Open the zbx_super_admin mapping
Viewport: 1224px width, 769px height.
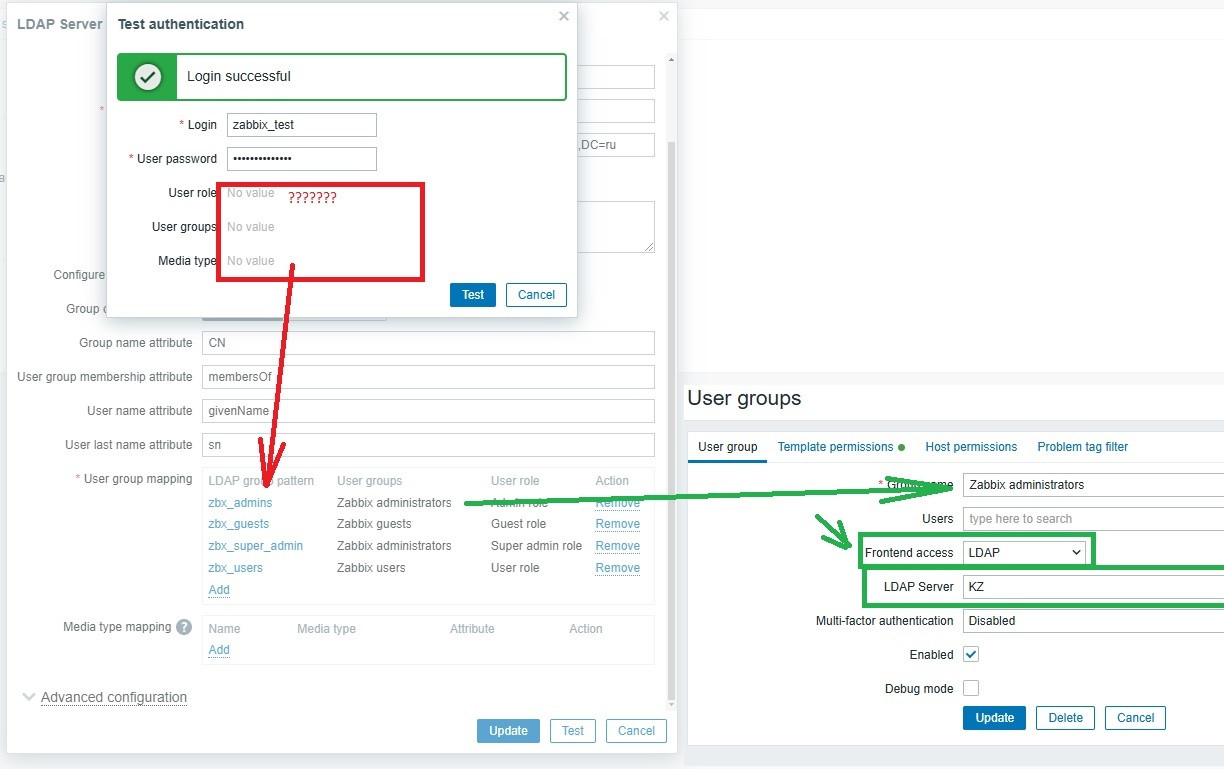(255, 546)
